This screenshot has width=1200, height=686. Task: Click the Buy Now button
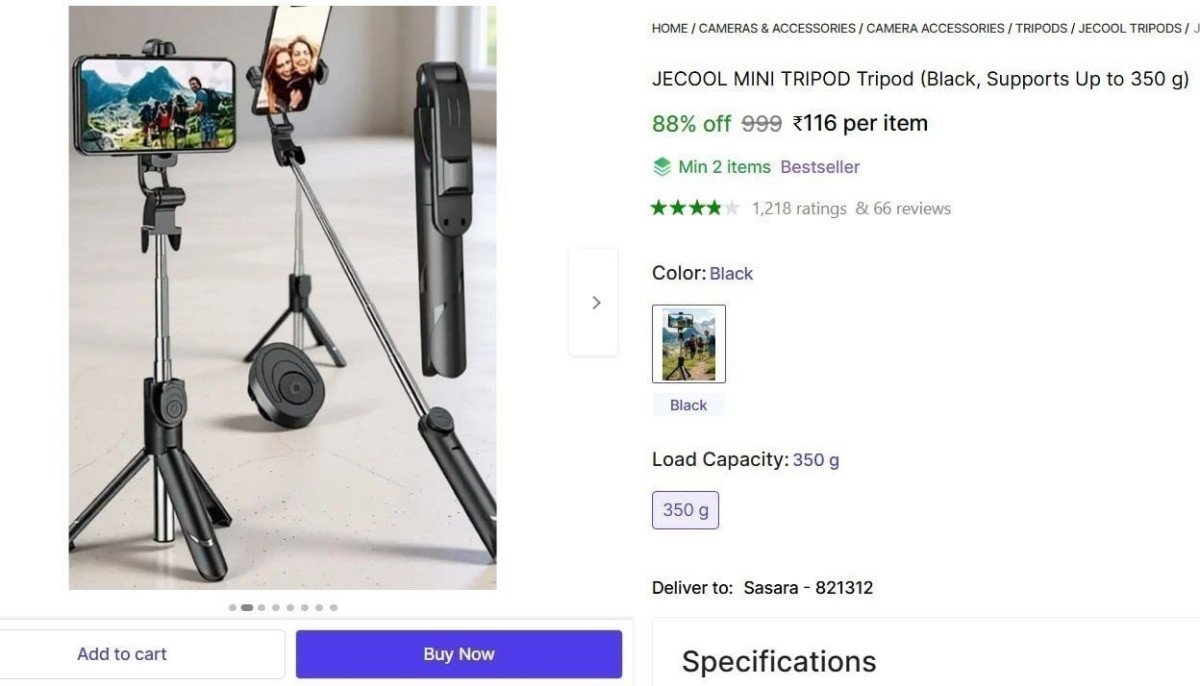(x=458, y=653)
